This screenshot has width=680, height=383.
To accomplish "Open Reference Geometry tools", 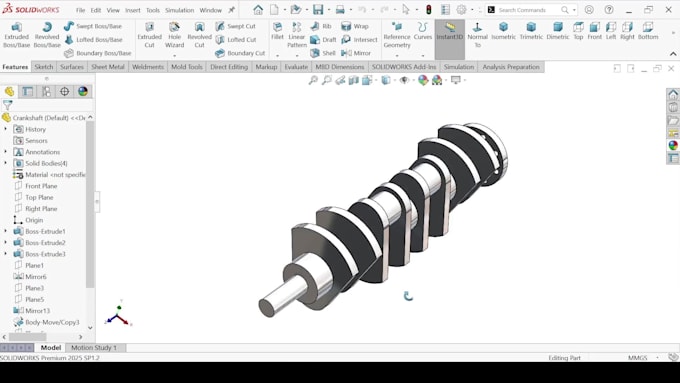I will click(397, 35).
